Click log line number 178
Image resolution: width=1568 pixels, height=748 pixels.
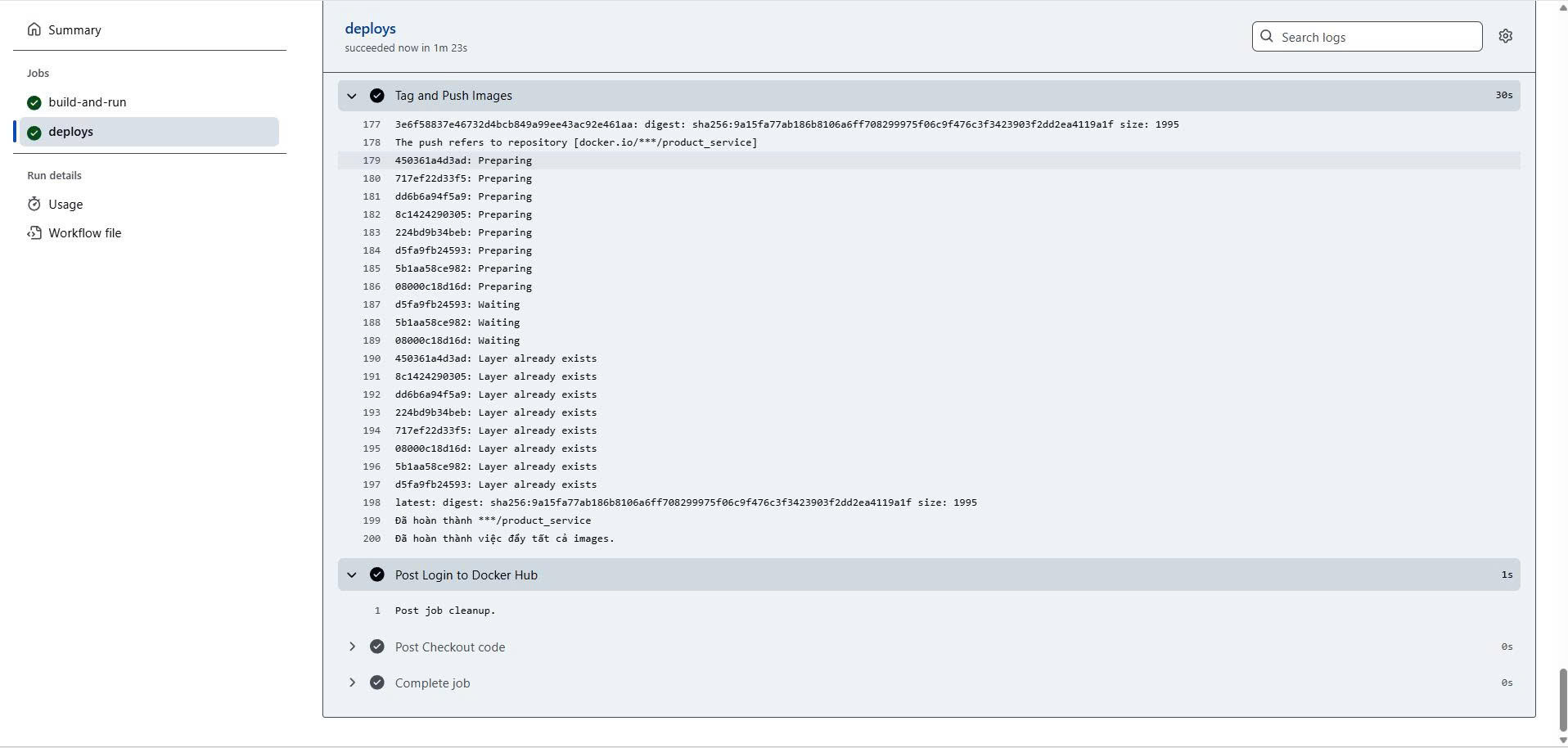point(372,142)
